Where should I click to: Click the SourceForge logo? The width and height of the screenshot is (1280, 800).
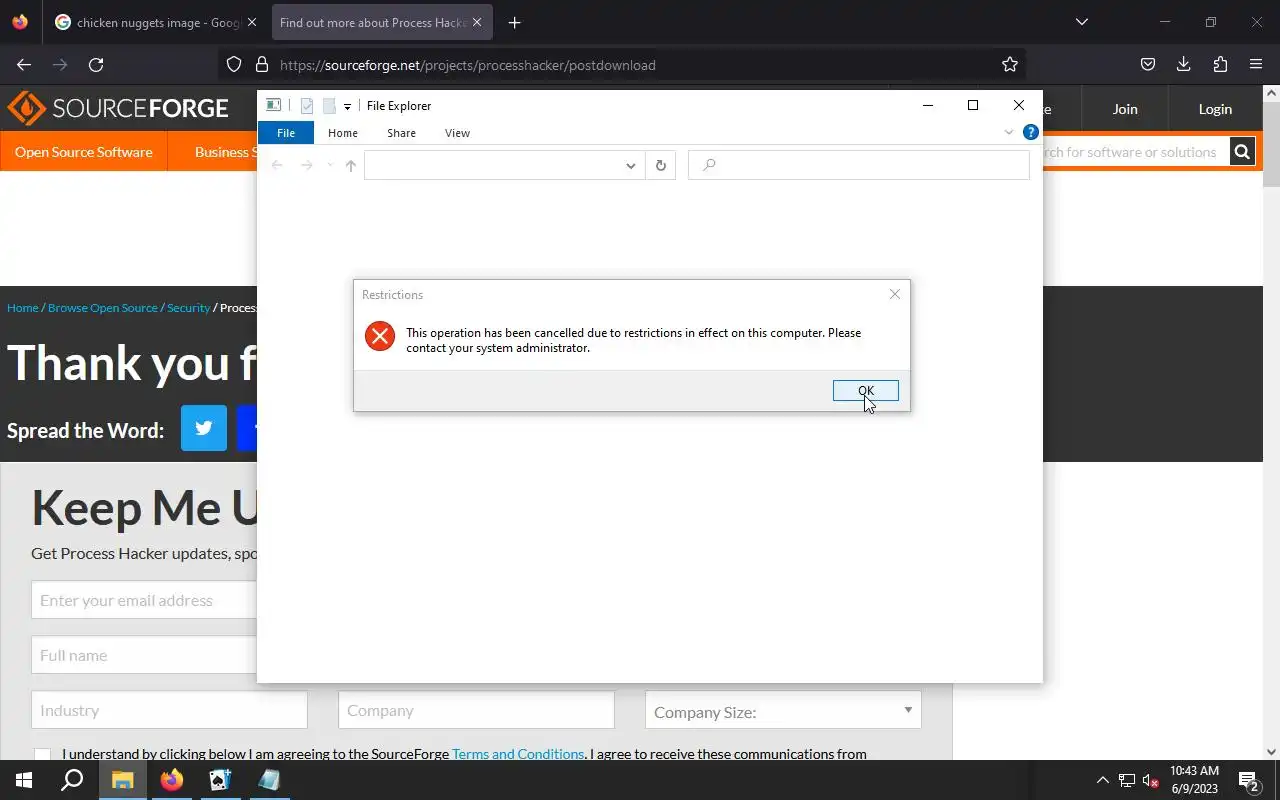point(118,108)
